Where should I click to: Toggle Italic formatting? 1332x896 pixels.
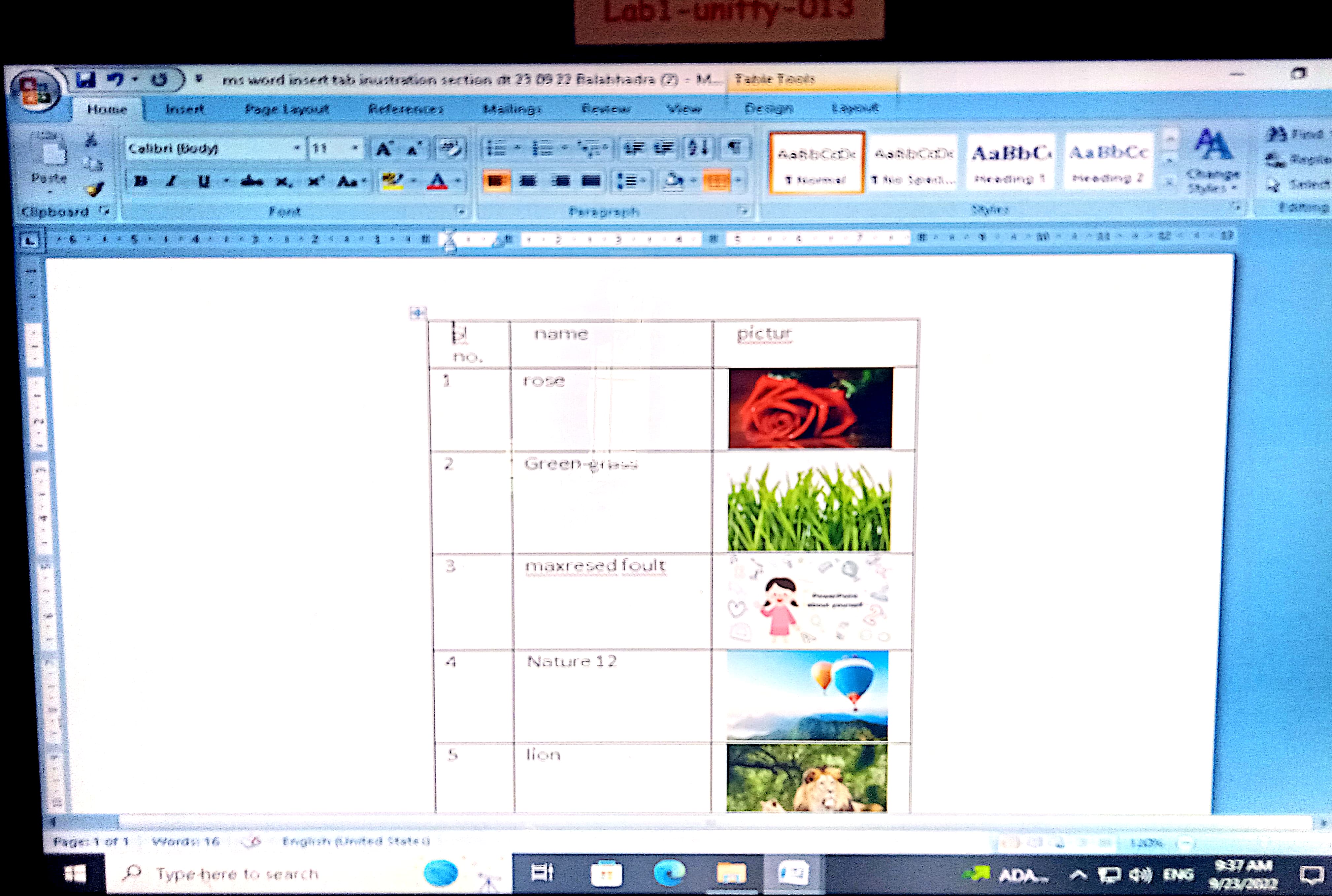tap(171, 182)
